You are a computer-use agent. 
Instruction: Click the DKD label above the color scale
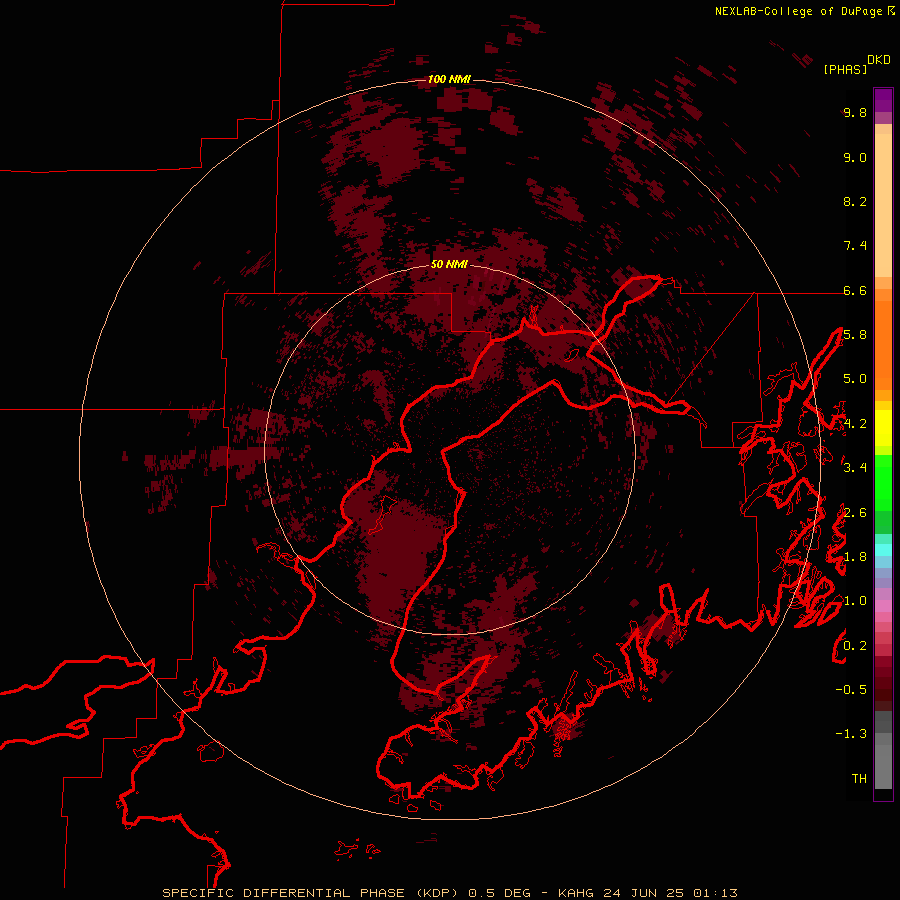tap(878, 60)
